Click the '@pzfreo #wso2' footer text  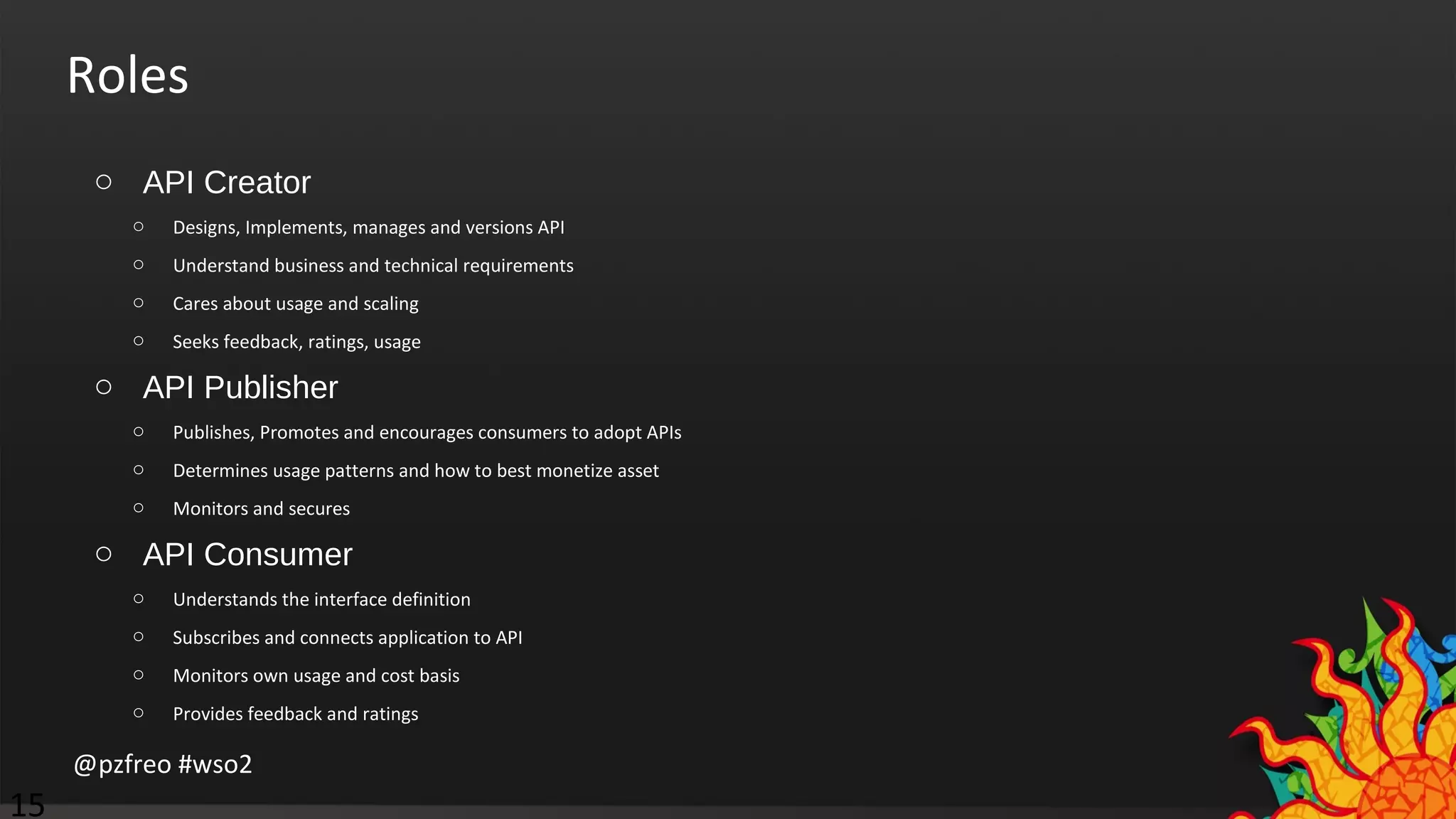click(x=163, y=764)
